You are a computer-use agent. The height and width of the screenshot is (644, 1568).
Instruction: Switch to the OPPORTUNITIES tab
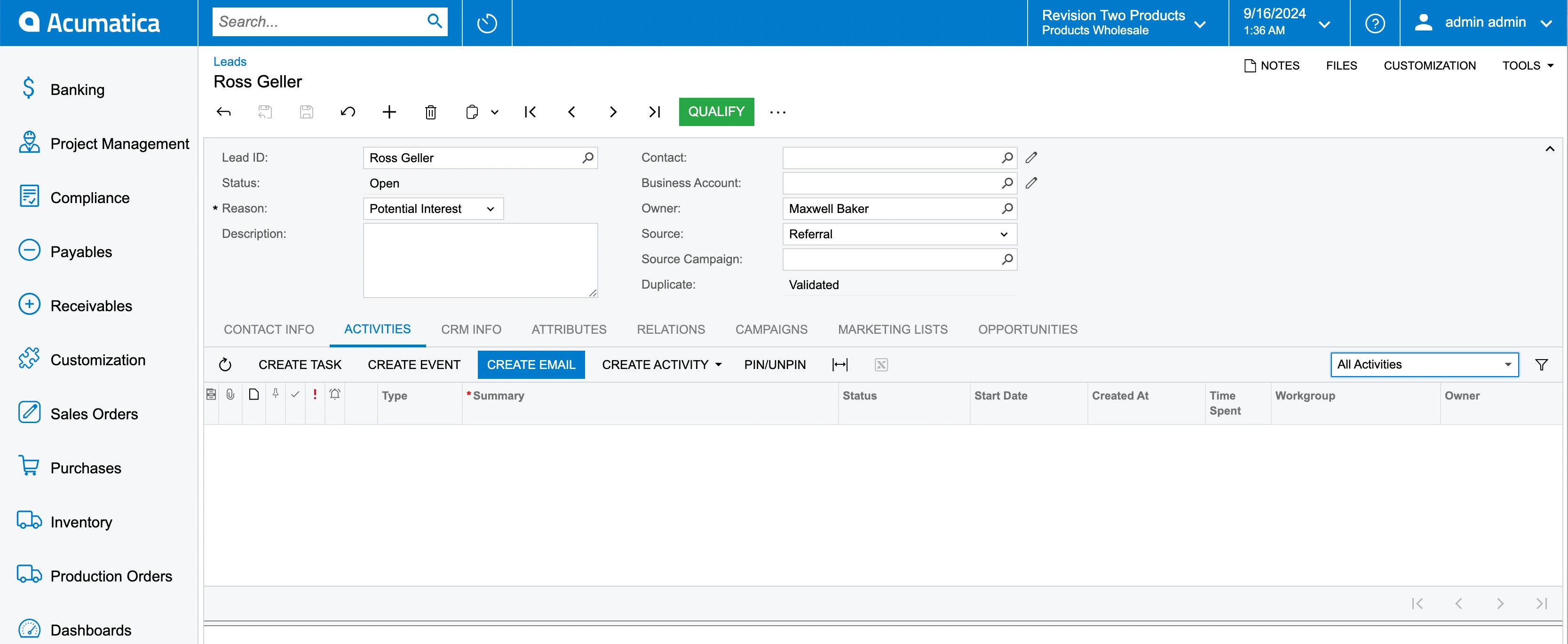click(x=1028, y=329)
